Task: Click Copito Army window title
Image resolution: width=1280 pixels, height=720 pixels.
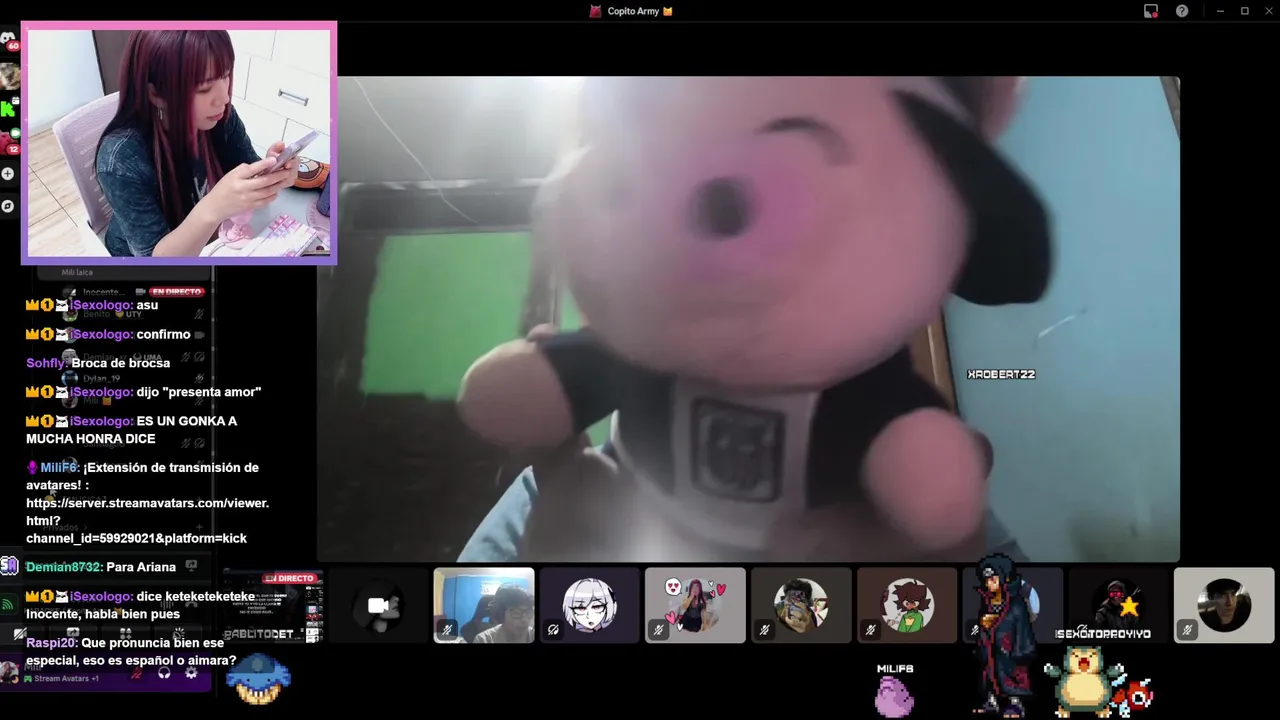Action: [x=640, y=11]
